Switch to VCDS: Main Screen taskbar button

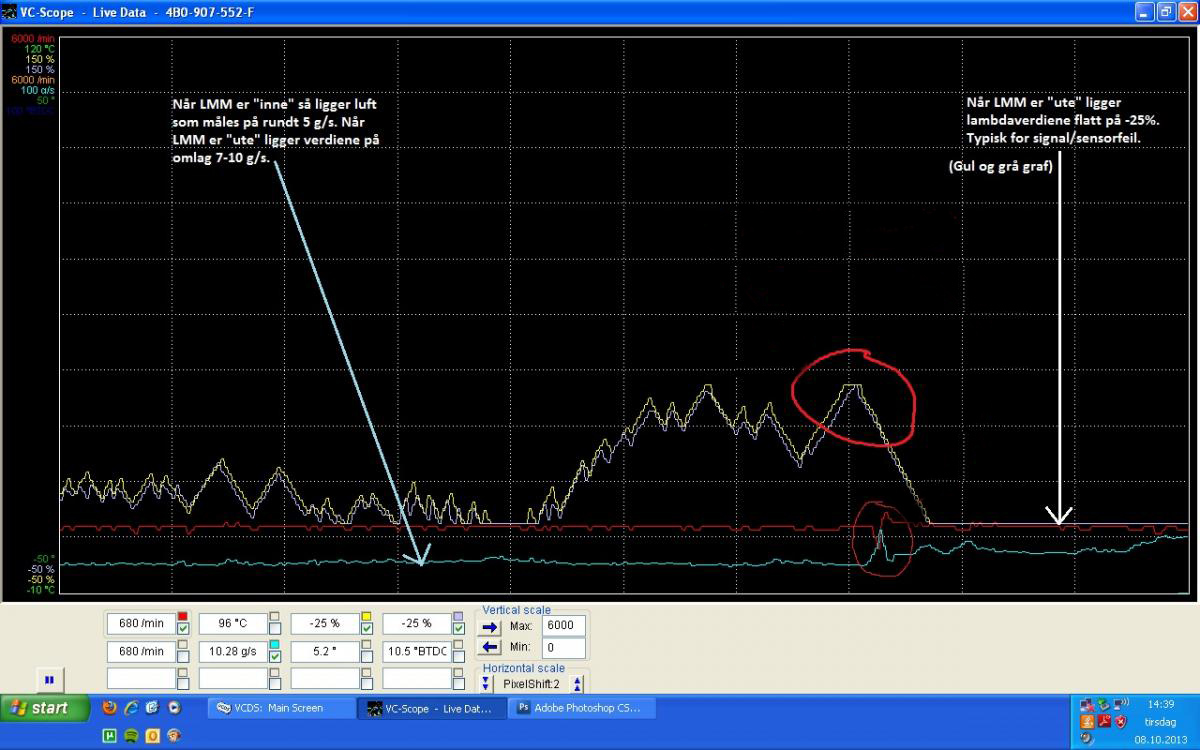click(280, 708)
